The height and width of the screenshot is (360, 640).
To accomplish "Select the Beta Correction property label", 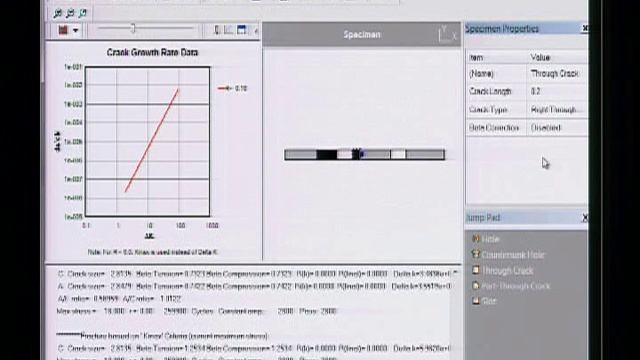I will (493, 128).
